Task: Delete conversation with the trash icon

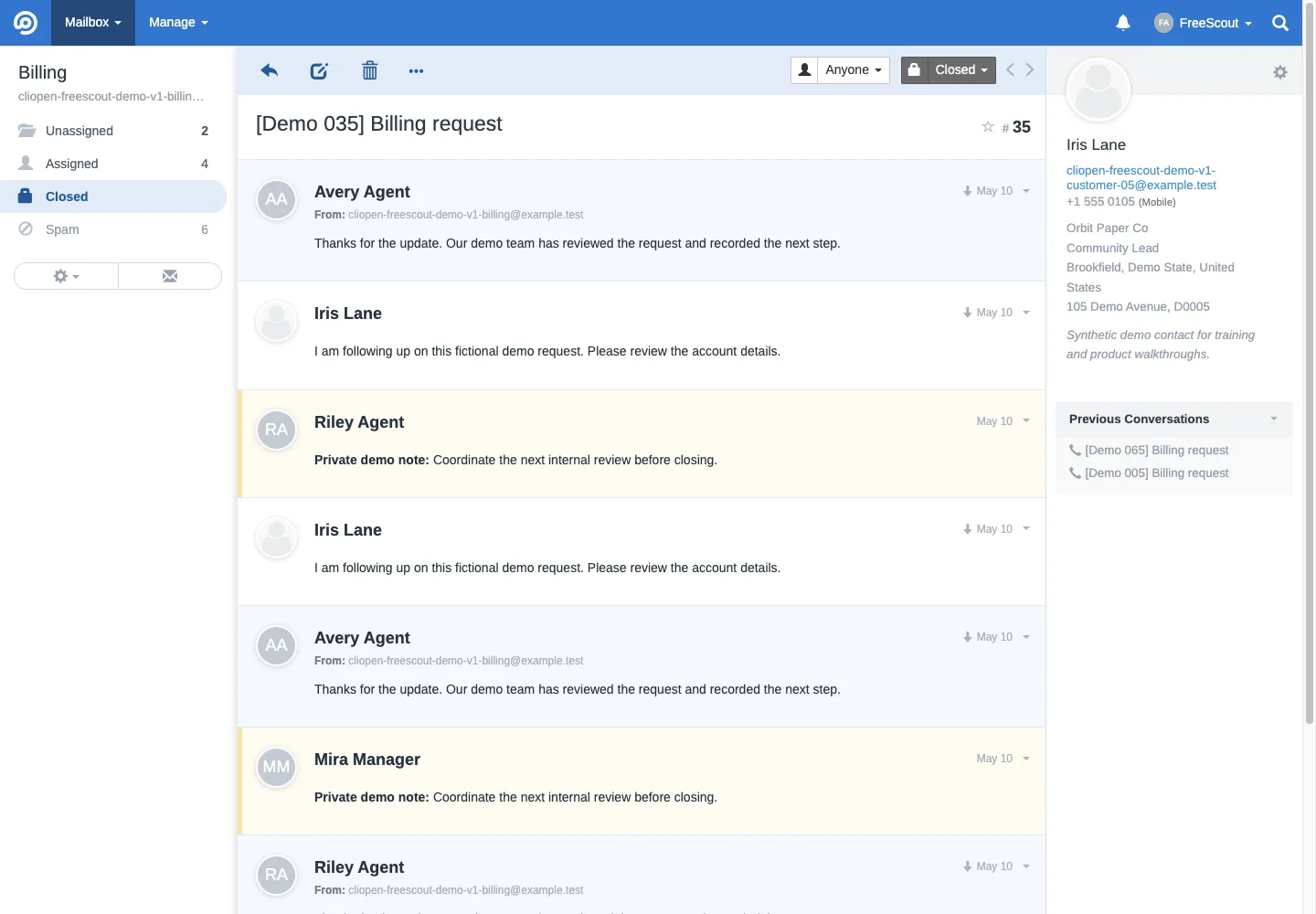Action: point(369,70)
